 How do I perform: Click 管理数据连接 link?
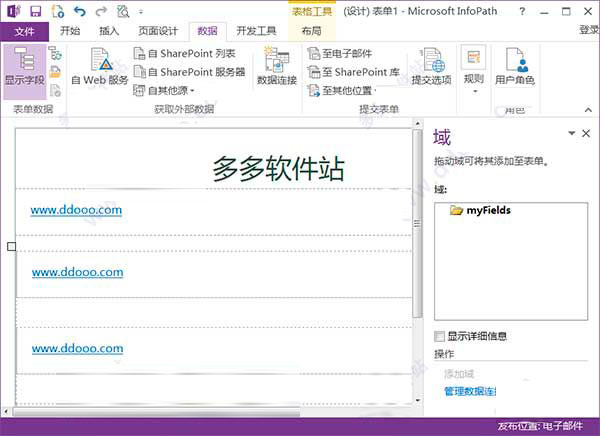point(470,391)
